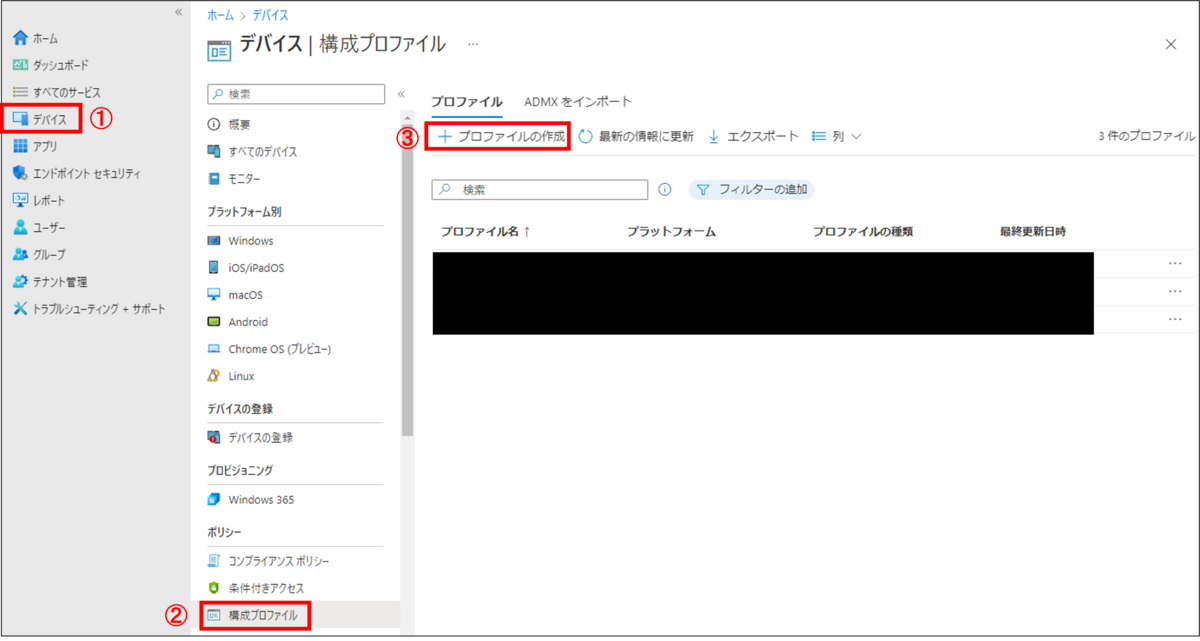
Task: Open the ダッシュボード dashboard icon
Action: tap(20, 65)
